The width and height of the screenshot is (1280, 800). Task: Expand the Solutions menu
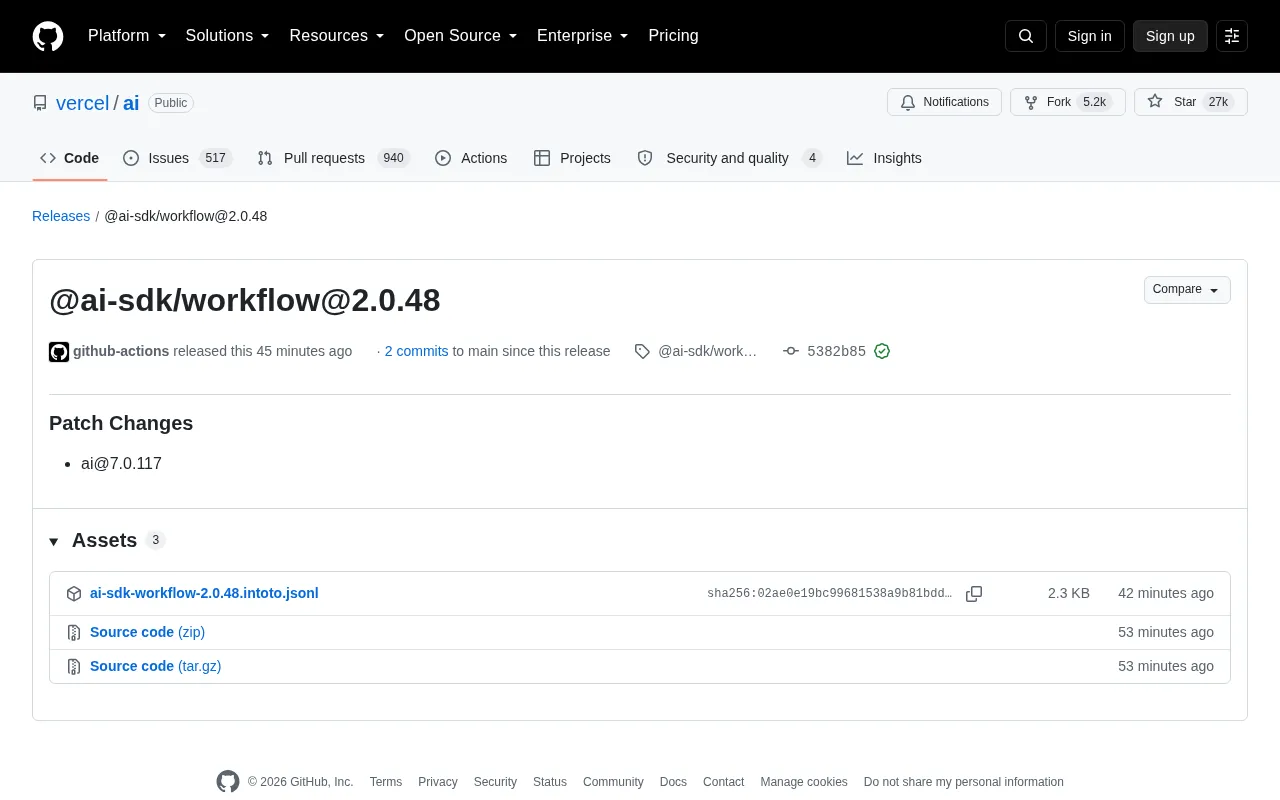pos(228,36)
